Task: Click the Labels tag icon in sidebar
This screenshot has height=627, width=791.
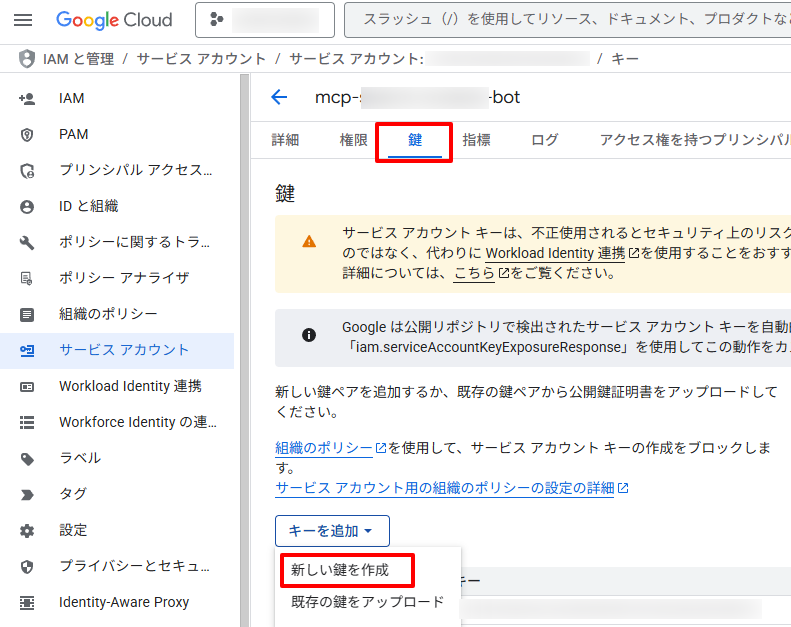Action: pyautogui.click(x=27, y=458)
